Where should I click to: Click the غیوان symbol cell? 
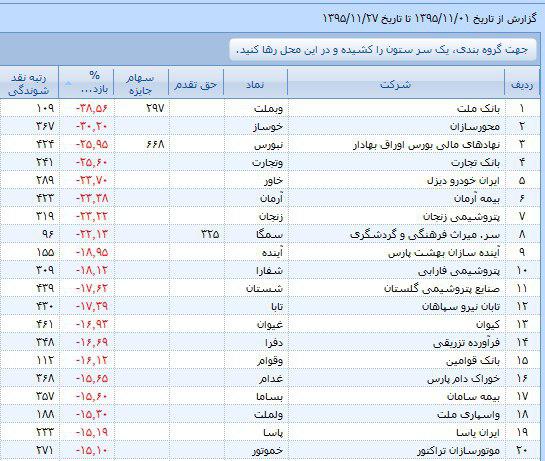[x=257, y=324]
